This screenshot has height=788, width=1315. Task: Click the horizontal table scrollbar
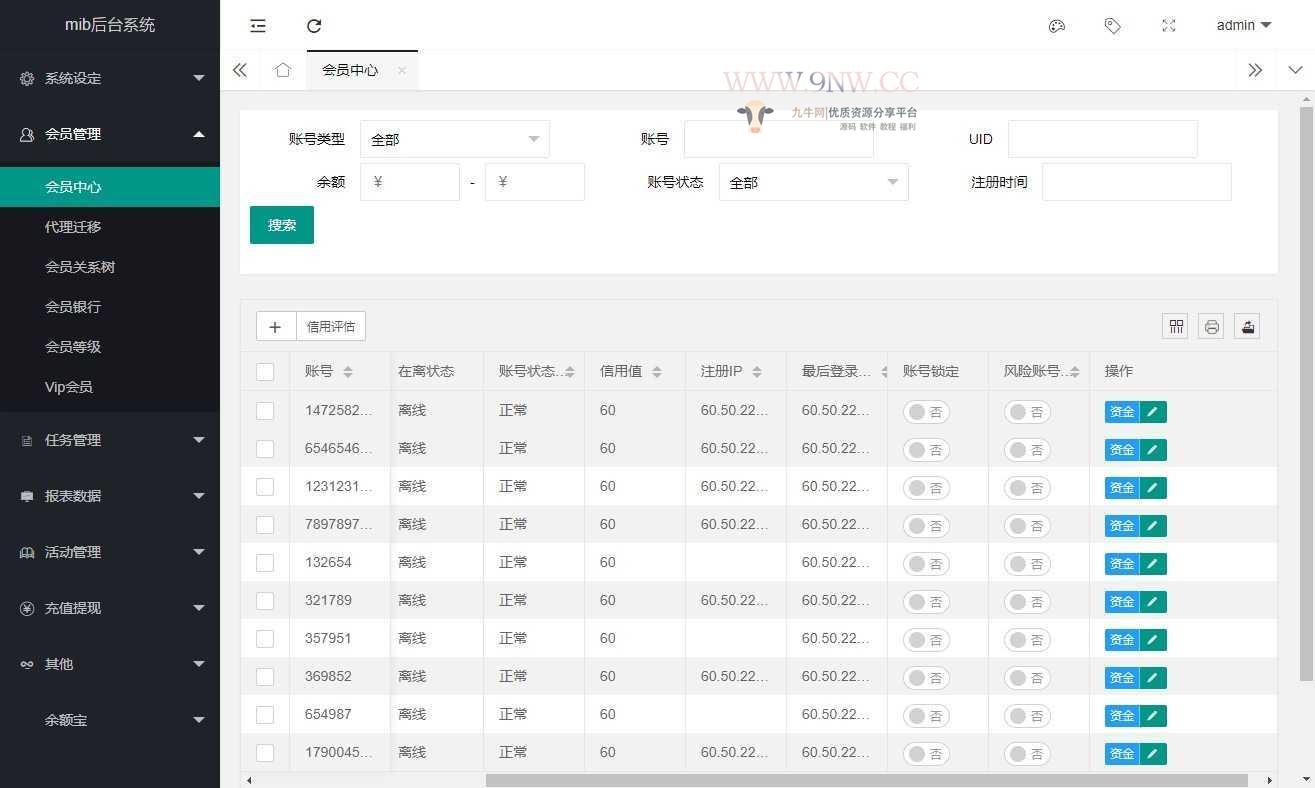coord(867,780)
